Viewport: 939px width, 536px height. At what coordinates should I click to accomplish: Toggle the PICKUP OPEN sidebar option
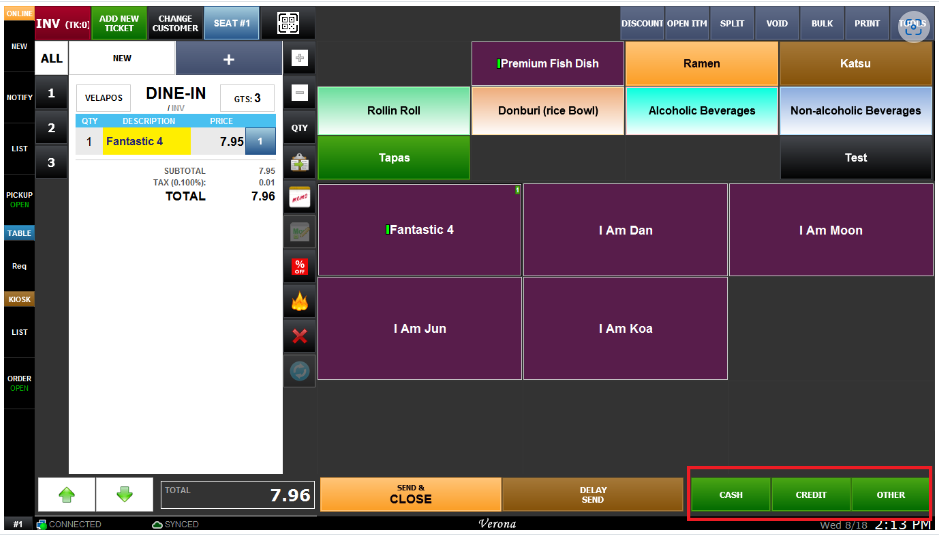(19, 199)
